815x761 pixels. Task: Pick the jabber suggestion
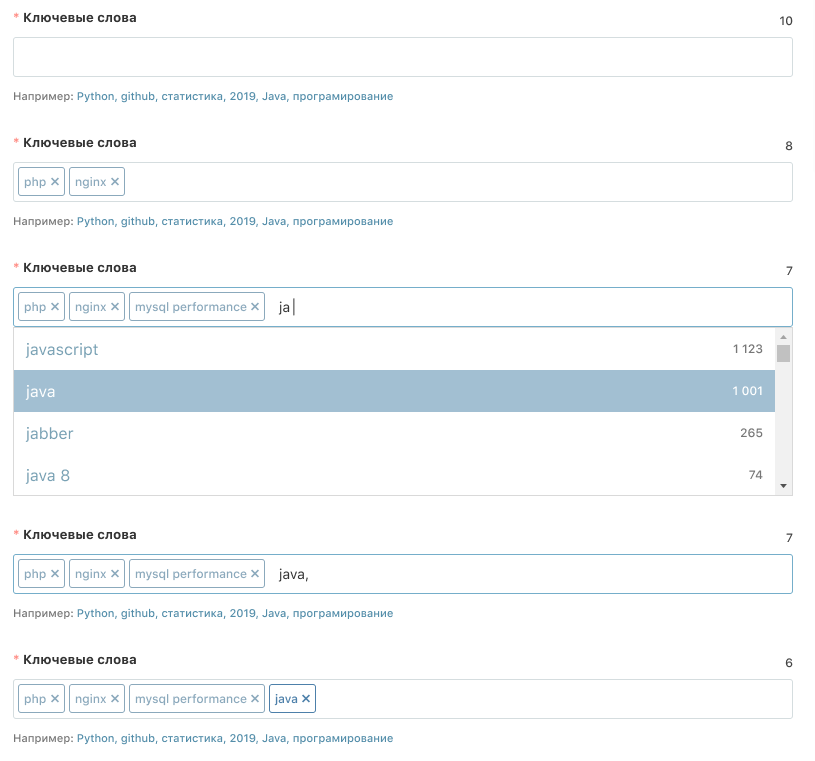click(x=50, y=434)
